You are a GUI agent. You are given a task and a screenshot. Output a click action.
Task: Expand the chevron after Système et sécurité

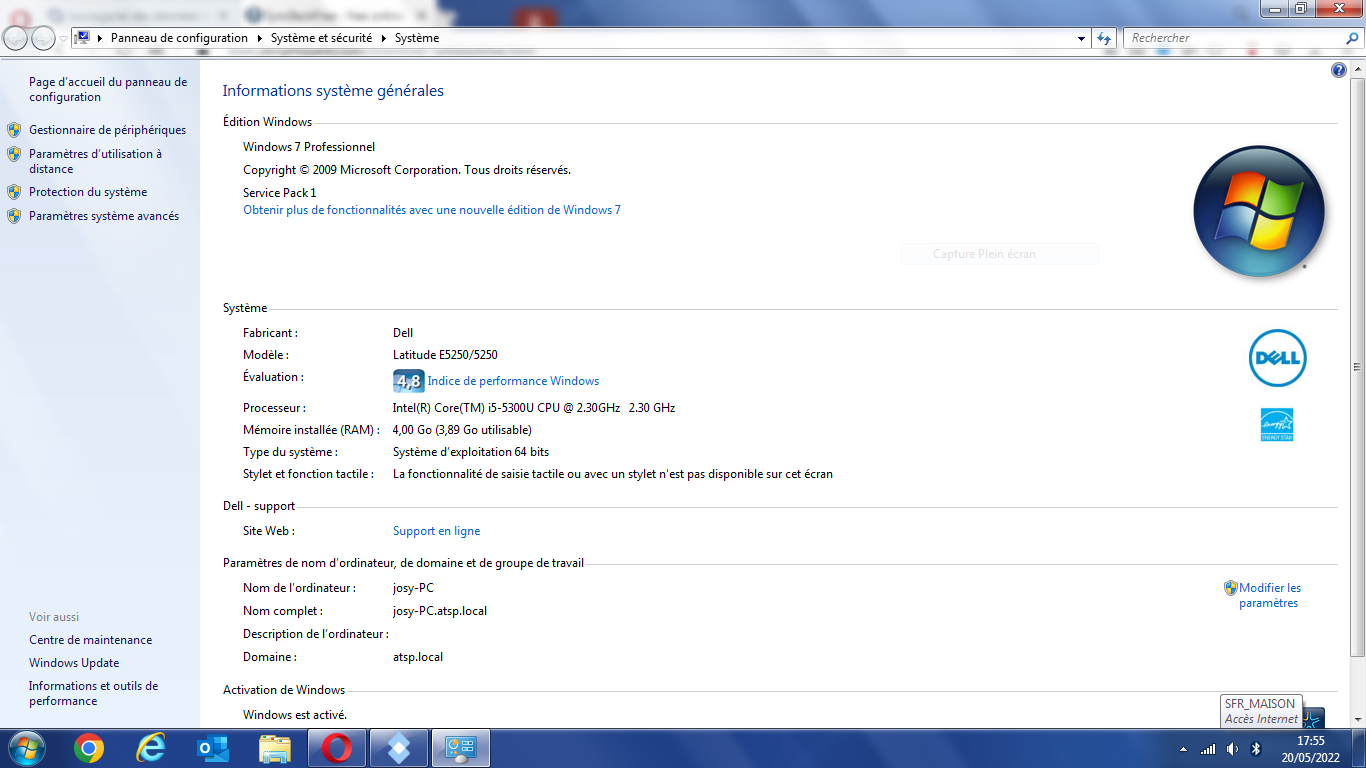click(384, 38)
